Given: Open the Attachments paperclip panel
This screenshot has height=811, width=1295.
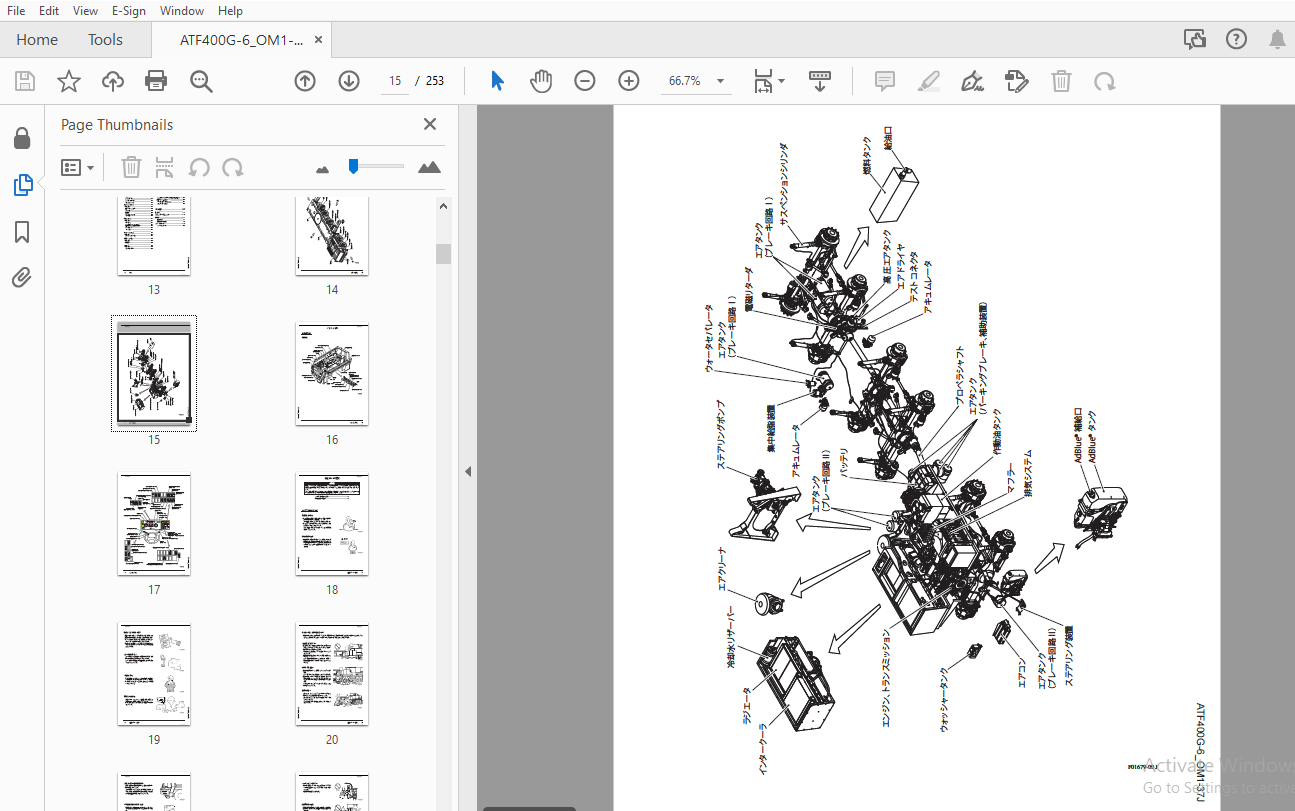Looking at the screenshot, I should coord(22,277).
